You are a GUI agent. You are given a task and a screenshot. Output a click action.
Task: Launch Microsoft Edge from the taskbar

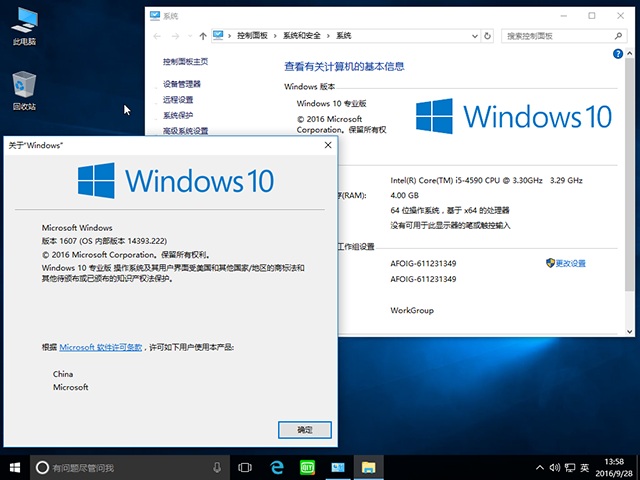(277, 467)
